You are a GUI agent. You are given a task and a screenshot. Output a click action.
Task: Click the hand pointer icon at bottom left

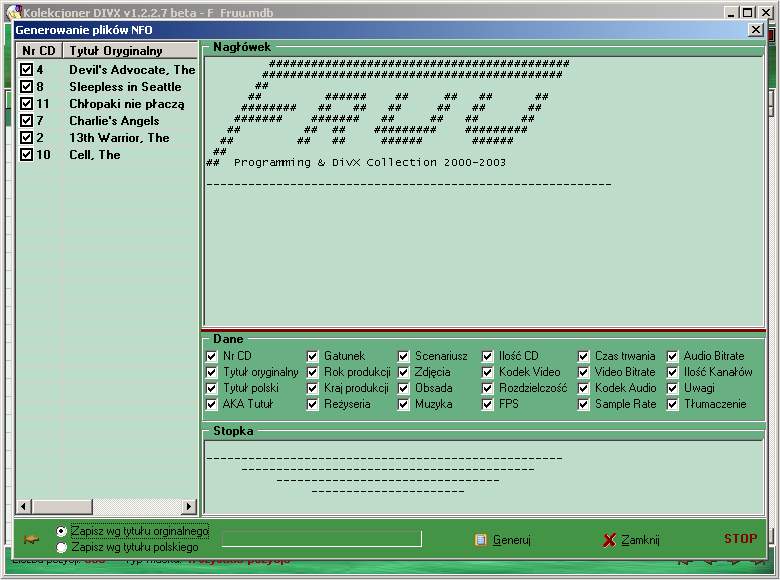tap(32, 539)
